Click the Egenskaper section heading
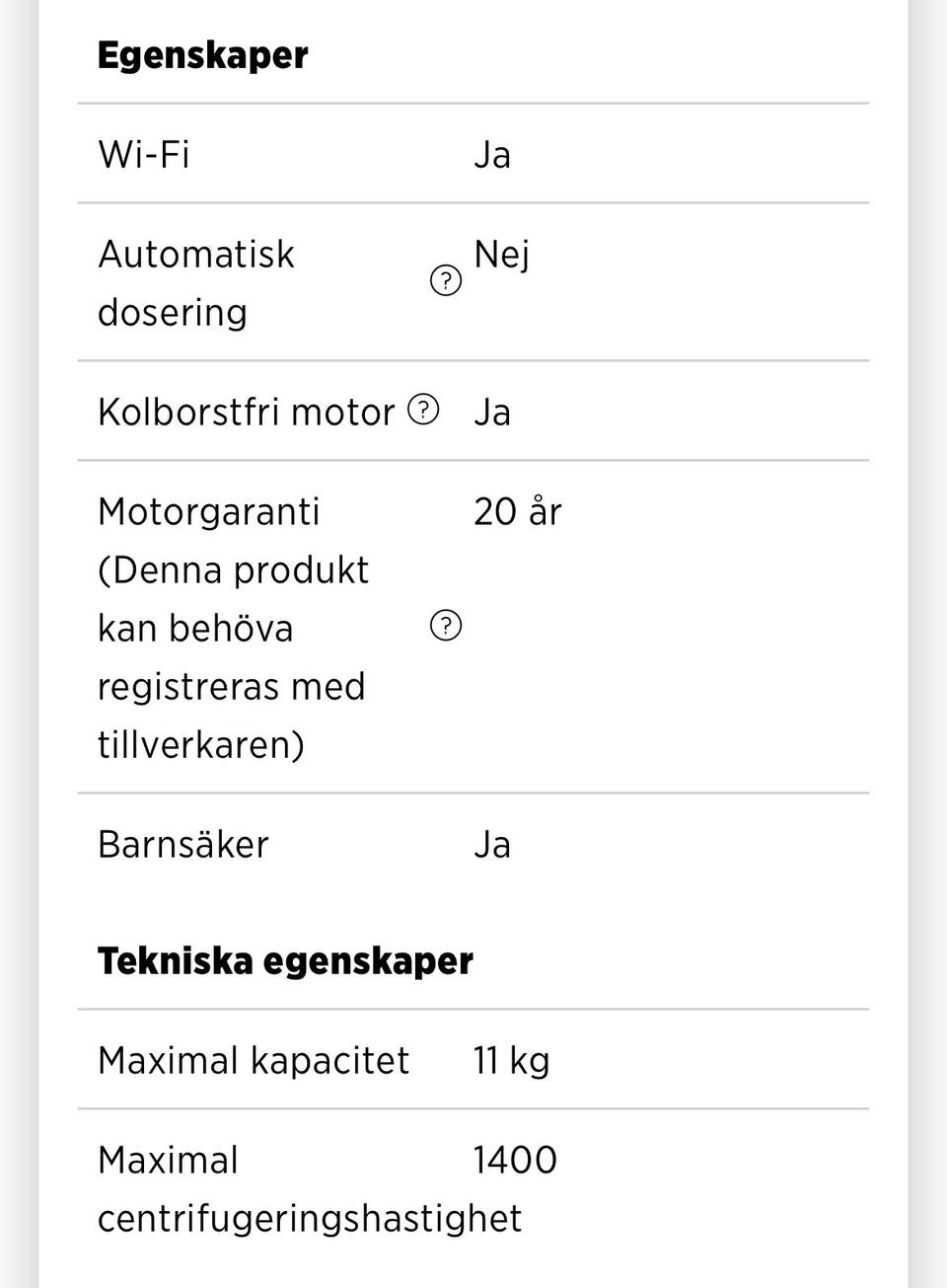Screen dimensions: 947x1288 tap(202, 54)
